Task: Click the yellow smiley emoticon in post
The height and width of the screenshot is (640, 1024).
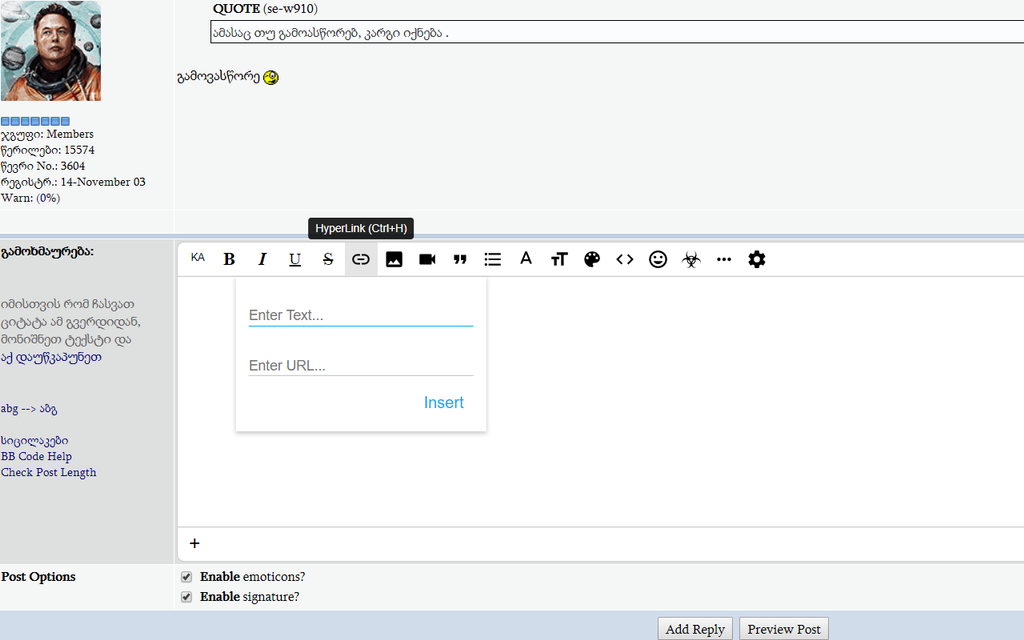Action: pos(271,78)
